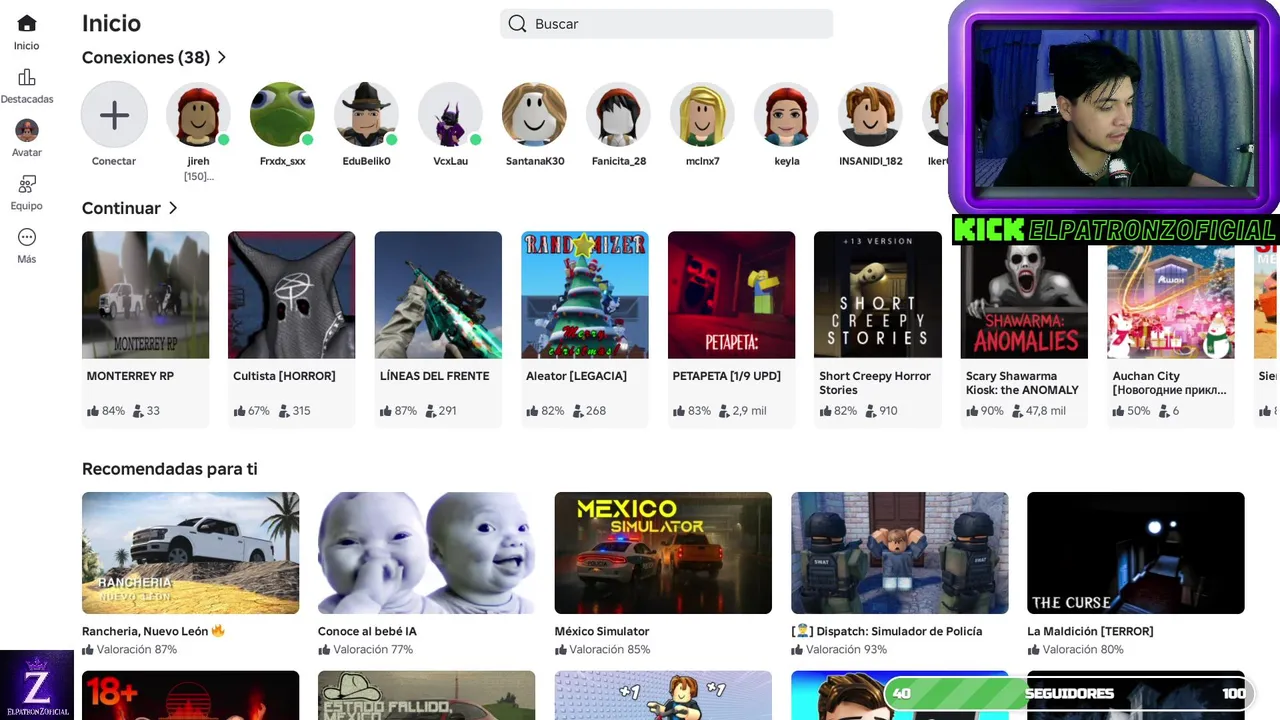This screenshot has height=720, width=1280.
Task: Open Fanicita_28's avatar
Action: [618, 115]
